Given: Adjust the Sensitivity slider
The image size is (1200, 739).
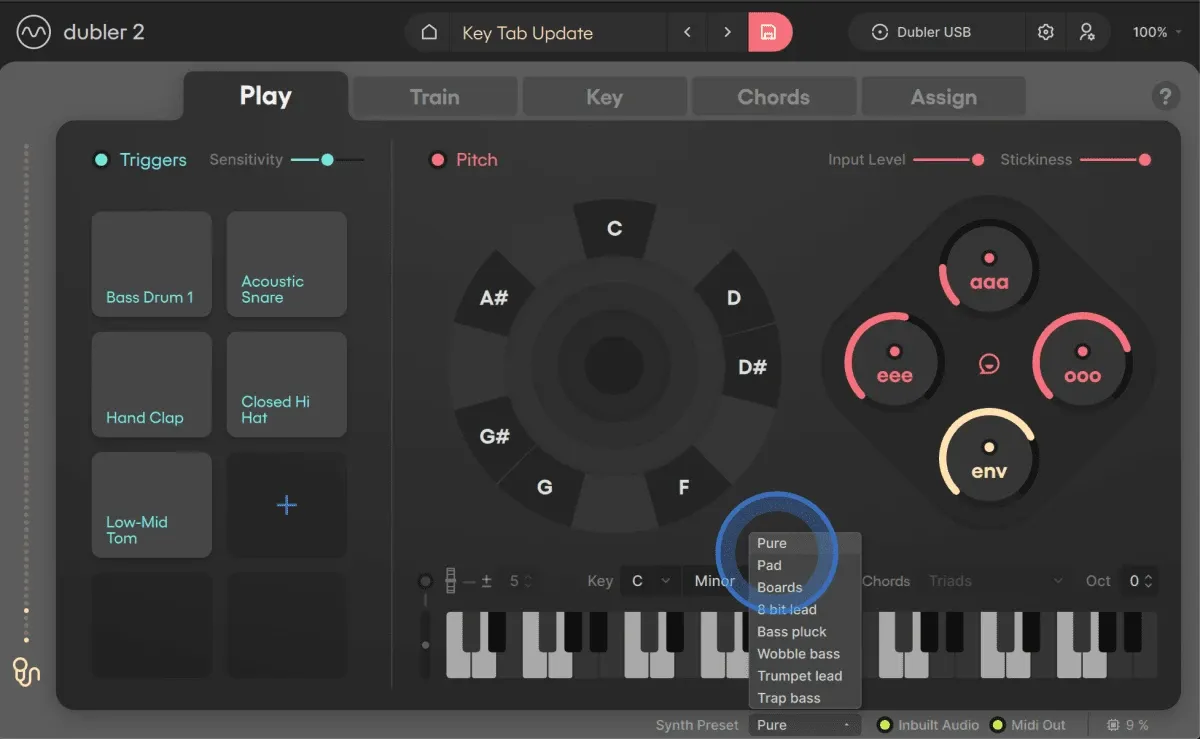Looking at the screenshot, I should tap(327, 160).
